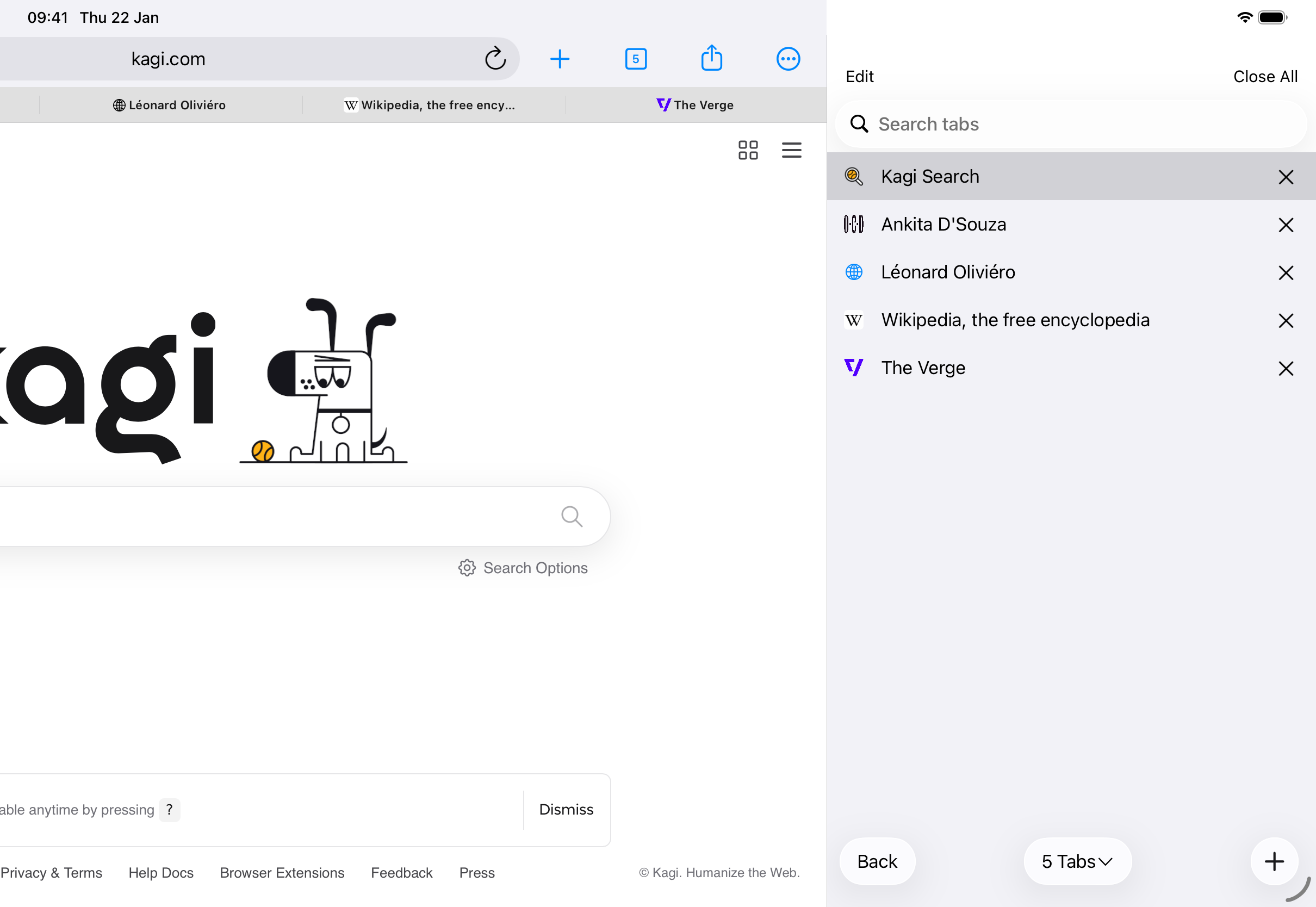Viewport: 1316px width, 907px height.
Task: Dismiss the keyboard shortcut tip
Action: [x=566, y=809]
